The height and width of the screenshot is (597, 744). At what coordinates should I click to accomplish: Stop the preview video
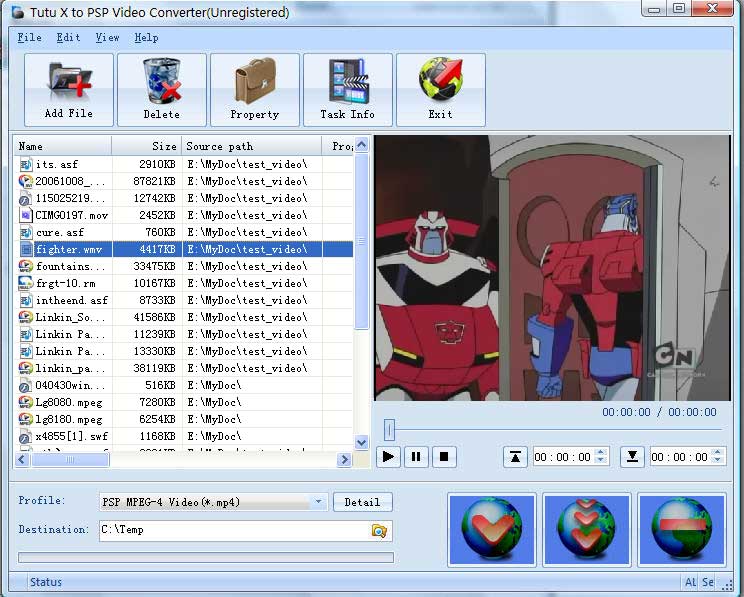point(444,457)
